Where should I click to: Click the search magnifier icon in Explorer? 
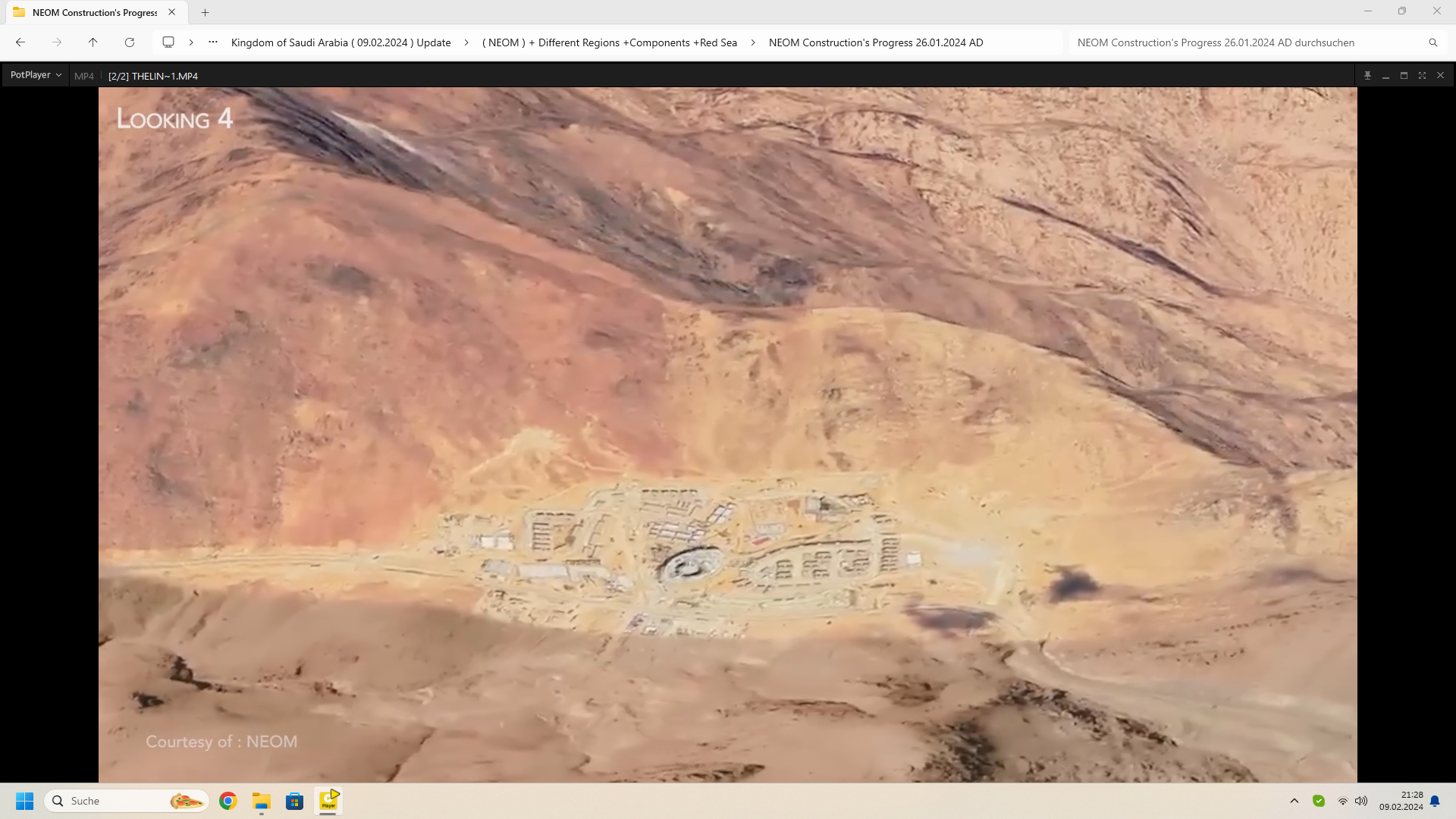(x=1433, y=42)
